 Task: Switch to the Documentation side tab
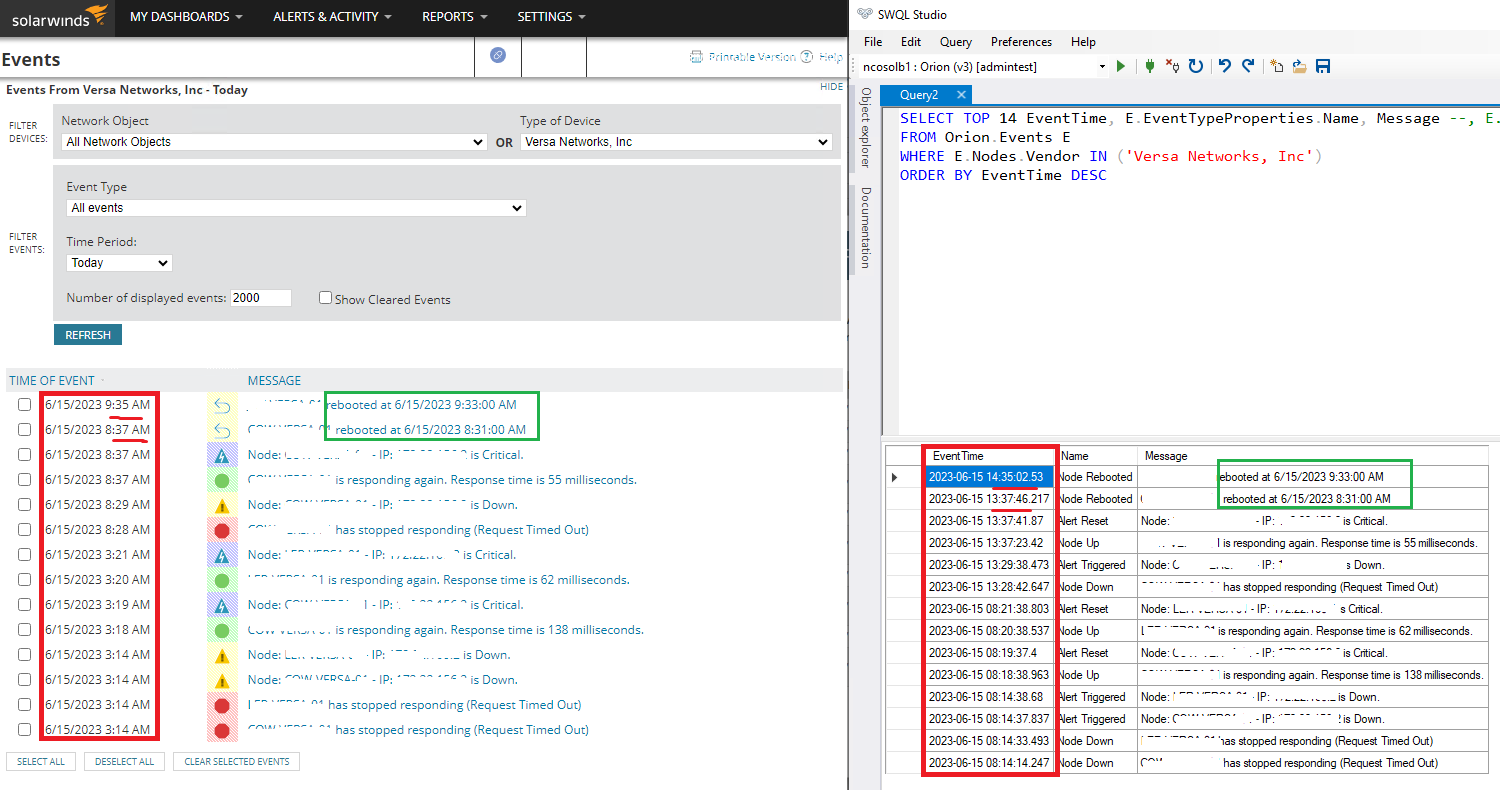[866, 227]
